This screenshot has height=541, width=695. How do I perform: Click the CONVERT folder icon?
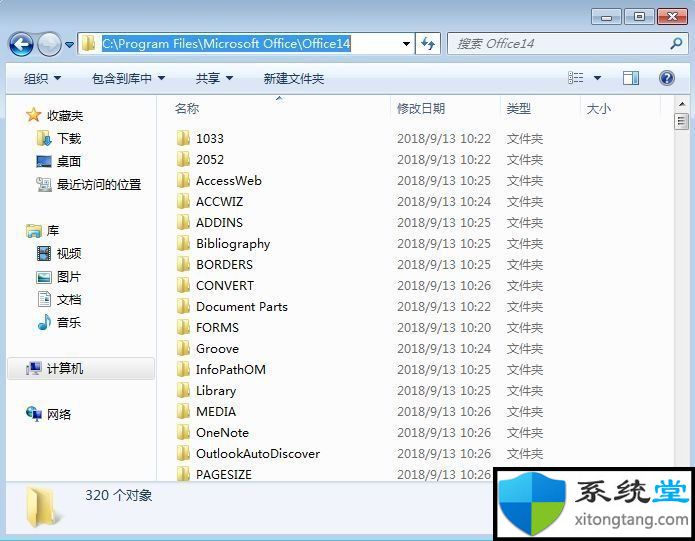click(x=183, y=285)
